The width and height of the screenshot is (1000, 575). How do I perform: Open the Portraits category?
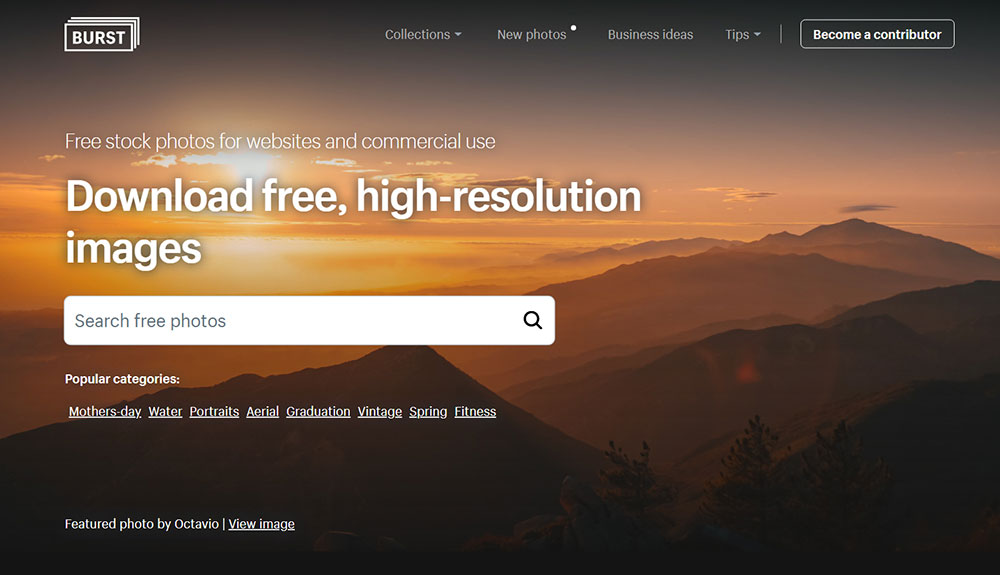(214, 411)
